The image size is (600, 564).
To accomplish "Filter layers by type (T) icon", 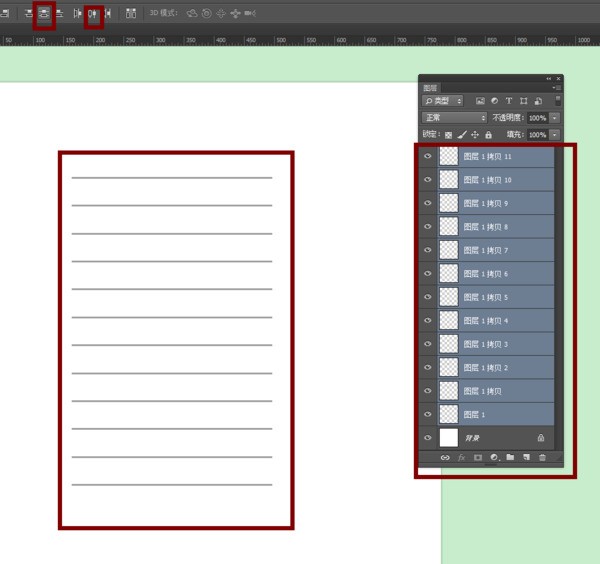I will 509,101.
